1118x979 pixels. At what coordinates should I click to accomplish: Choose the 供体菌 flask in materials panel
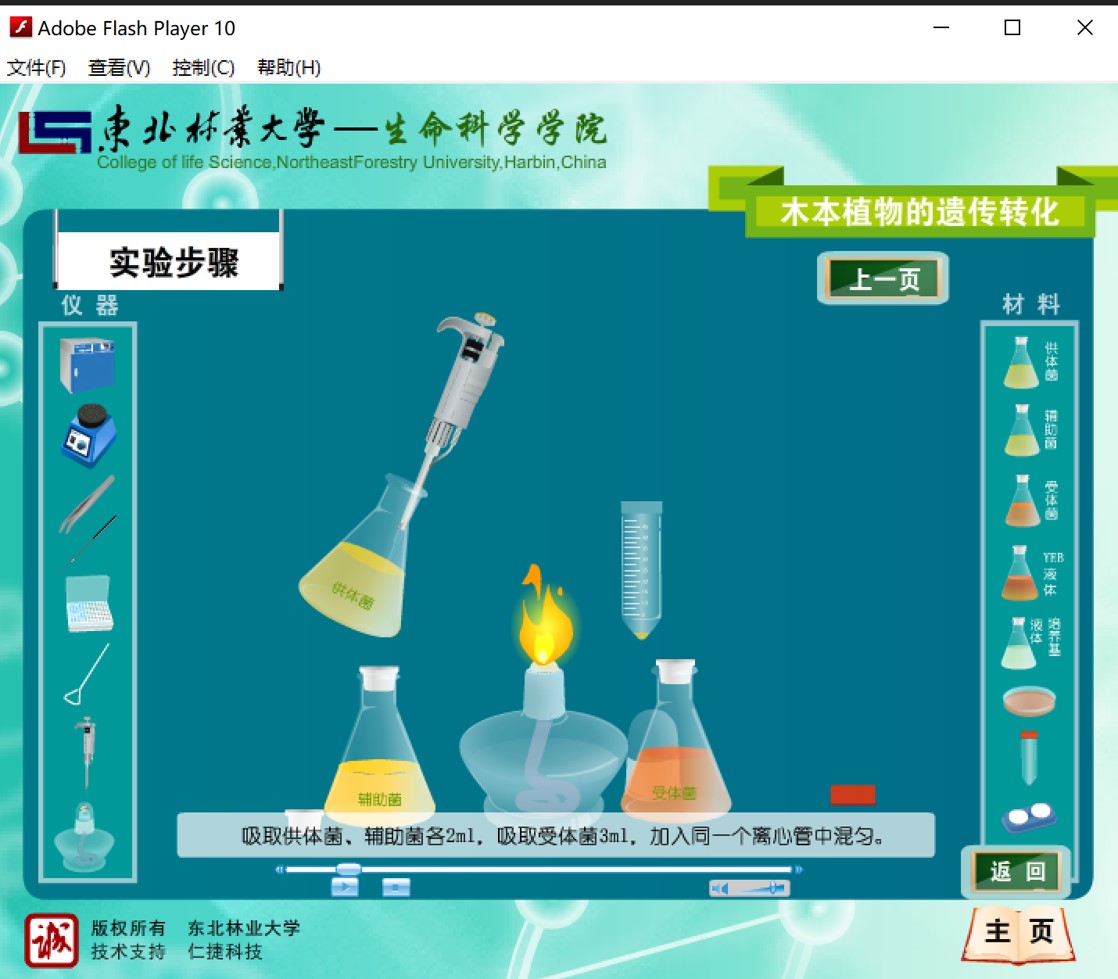(1022, 363)
